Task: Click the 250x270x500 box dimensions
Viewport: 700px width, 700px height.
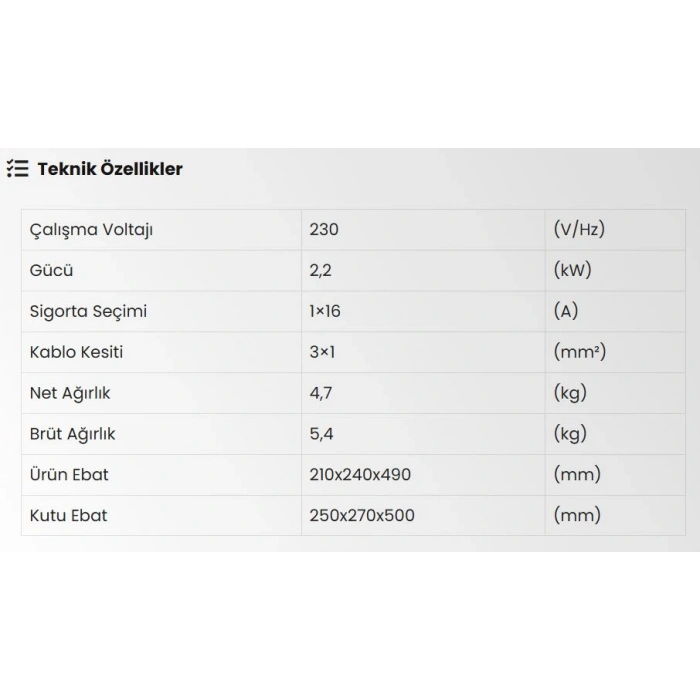Action: 362,515
